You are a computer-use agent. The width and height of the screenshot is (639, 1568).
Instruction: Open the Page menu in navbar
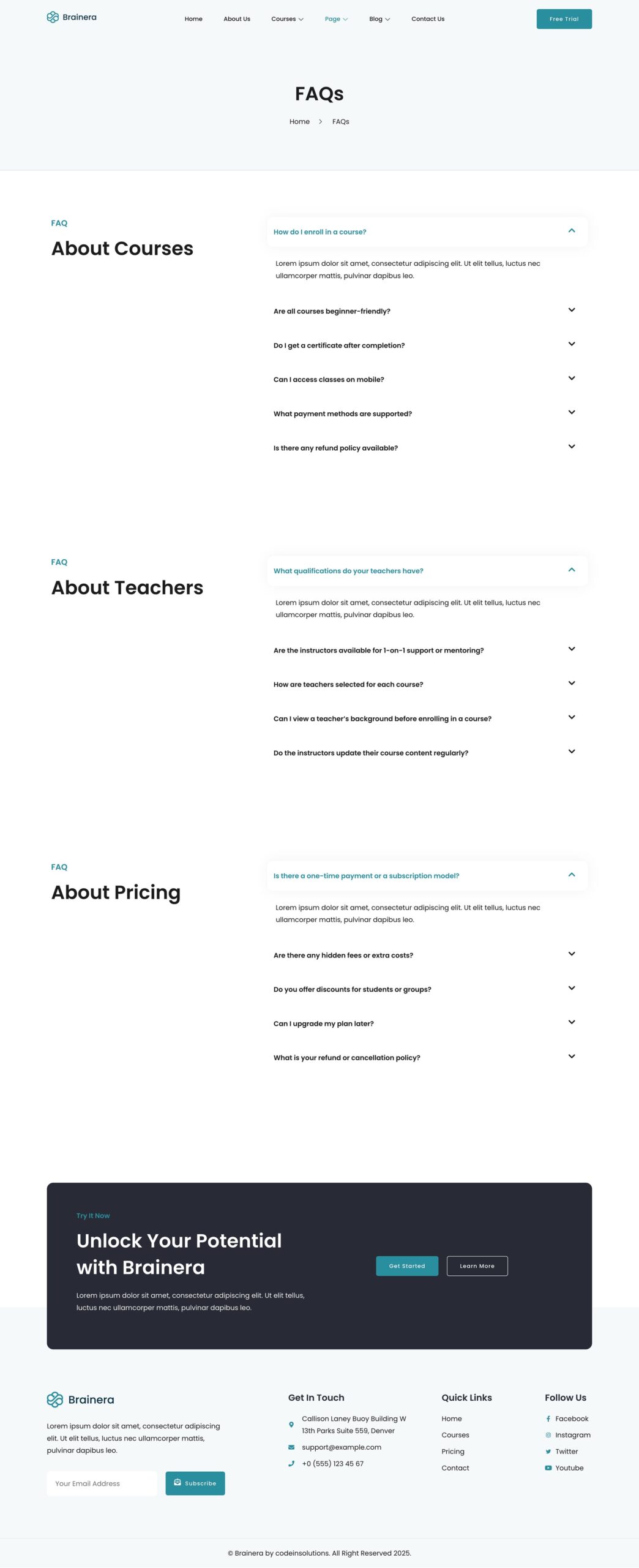pos(336,19)
